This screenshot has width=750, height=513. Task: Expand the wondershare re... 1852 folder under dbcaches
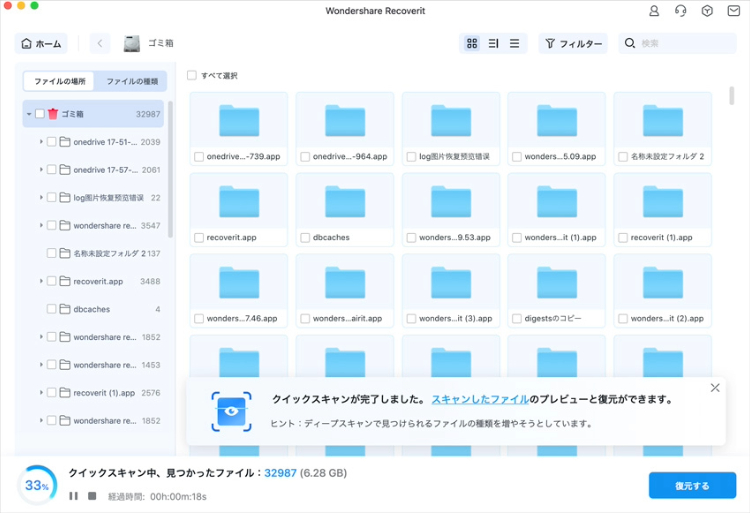coord(41,337)
